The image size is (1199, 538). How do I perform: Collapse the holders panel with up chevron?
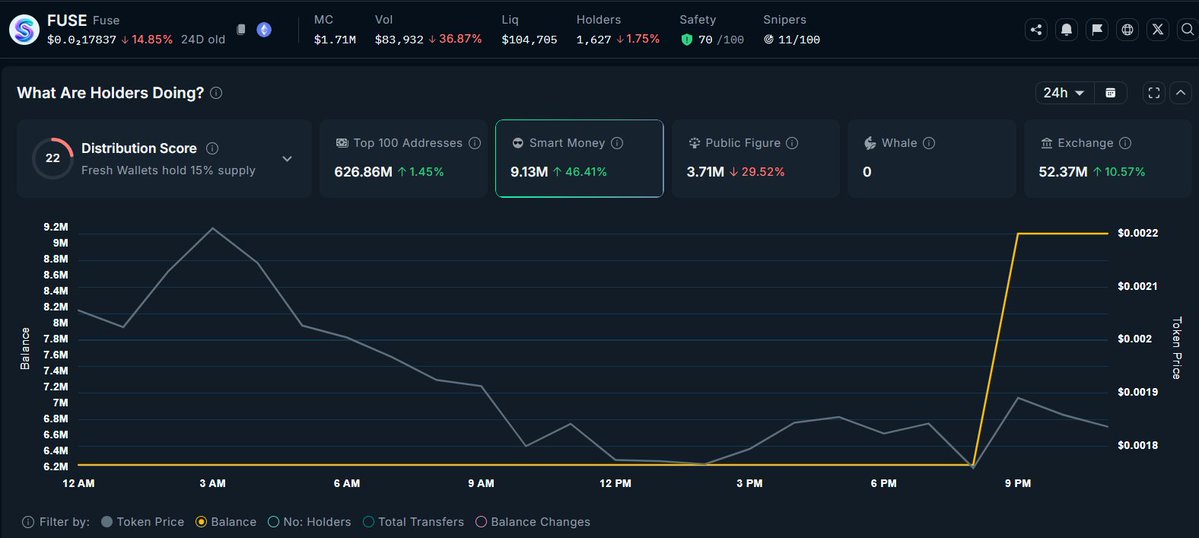(x=1181, y=93)
